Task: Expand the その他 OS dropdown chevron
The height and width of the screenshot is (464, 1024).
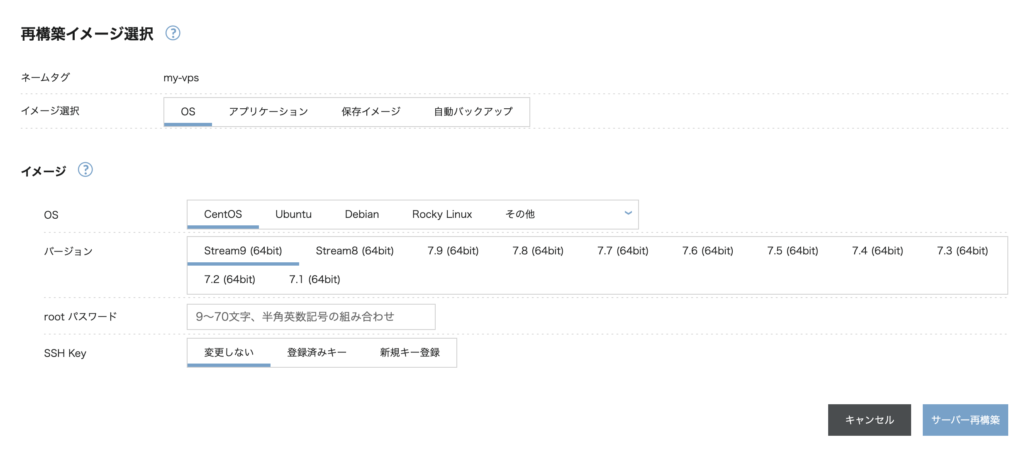Action: (x=628, y=213)
